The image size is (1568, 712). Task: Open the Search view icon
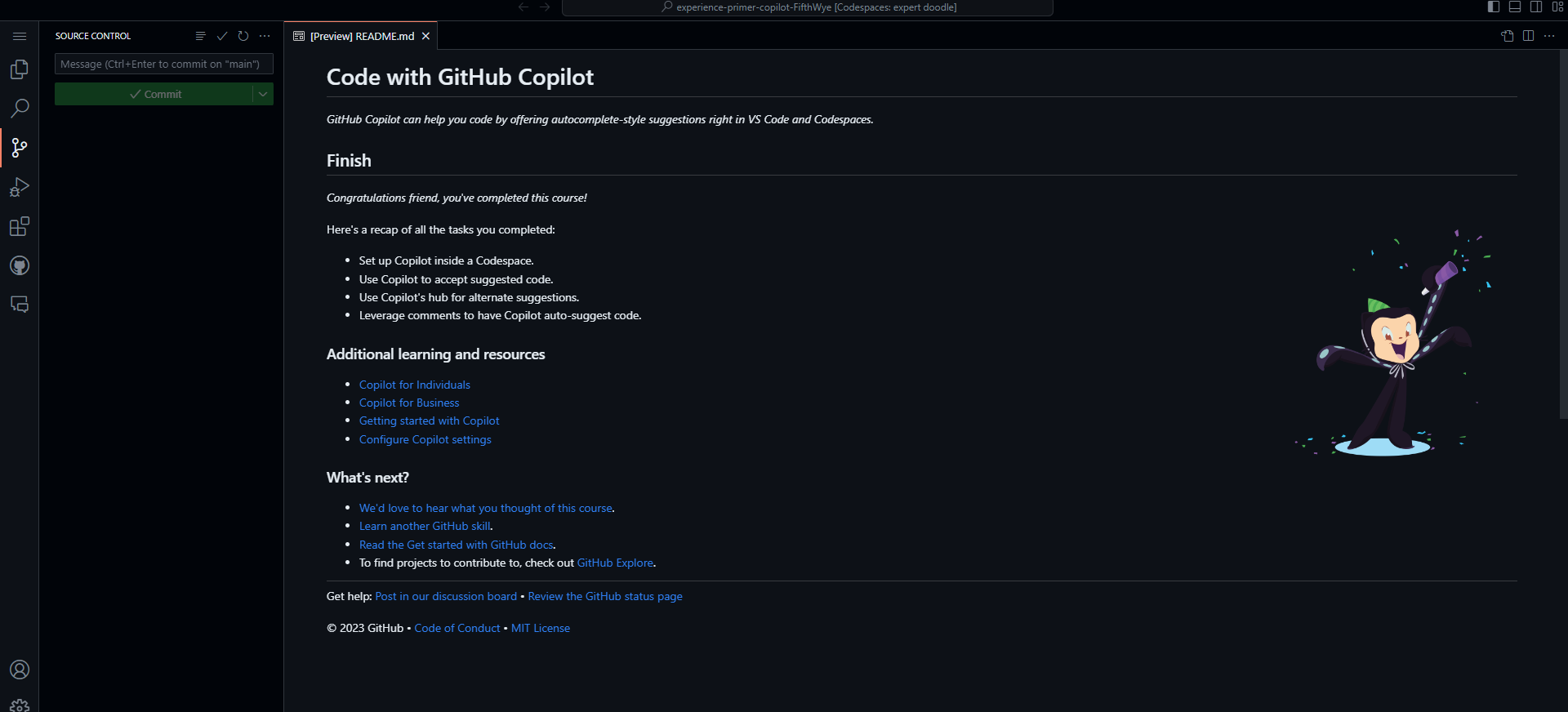[20, 109]
